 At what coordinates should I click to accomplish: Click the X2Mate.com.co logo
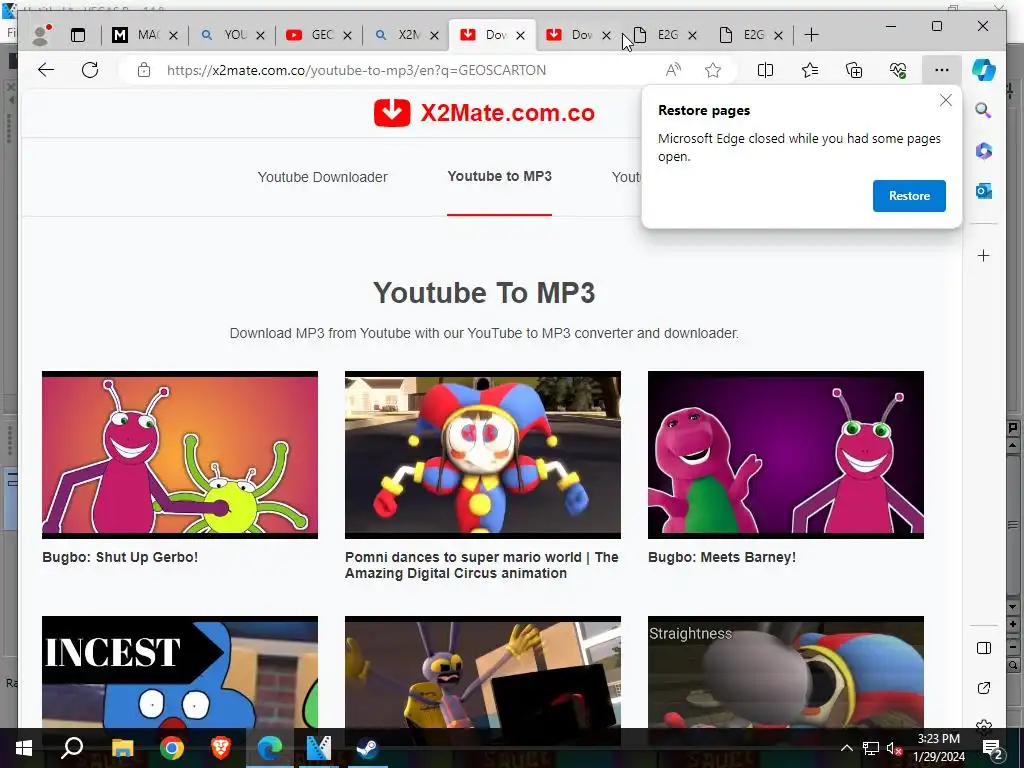coord(484,113)
